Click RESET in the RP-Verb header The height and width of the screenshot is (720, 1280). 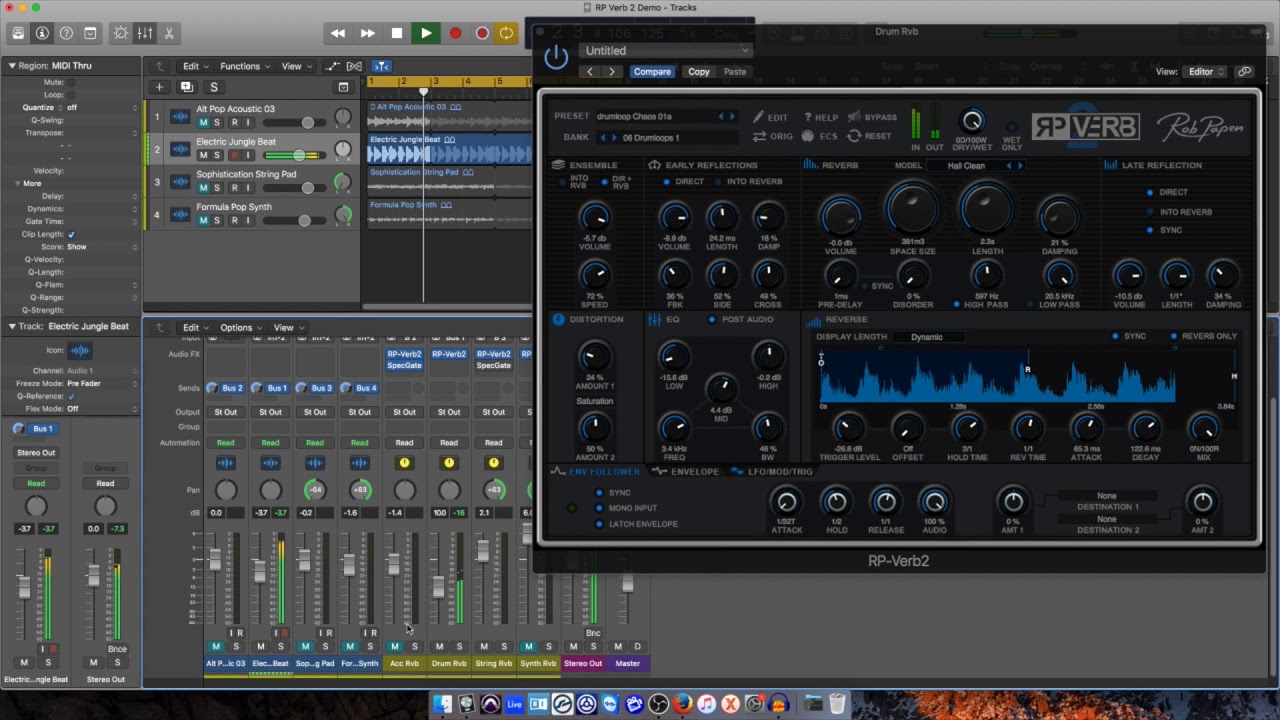click(x=869, y=136)
